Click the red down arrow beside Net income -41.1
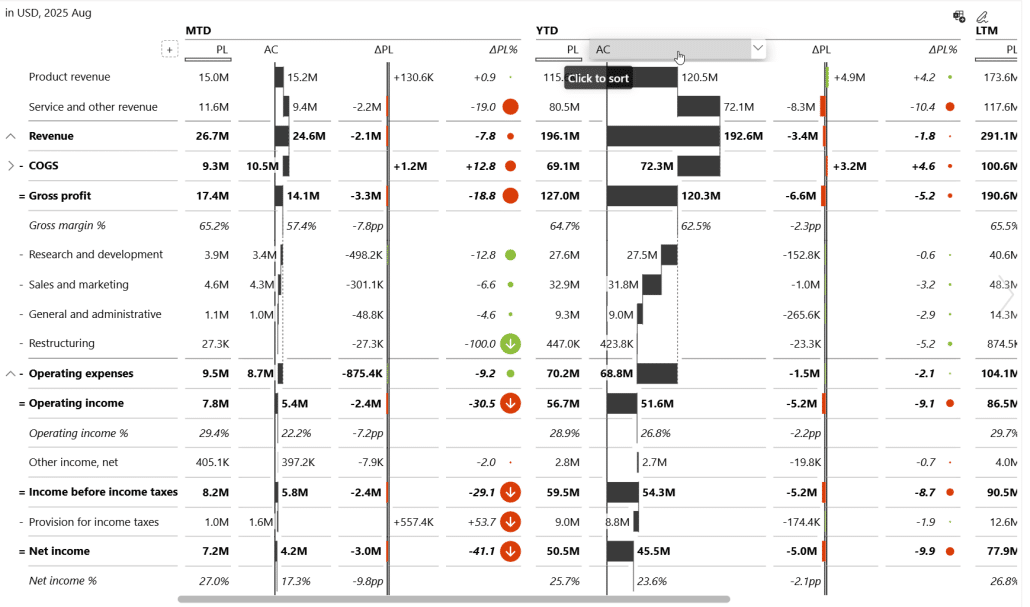Screen dimensions: 1030x607 (509, 551)
